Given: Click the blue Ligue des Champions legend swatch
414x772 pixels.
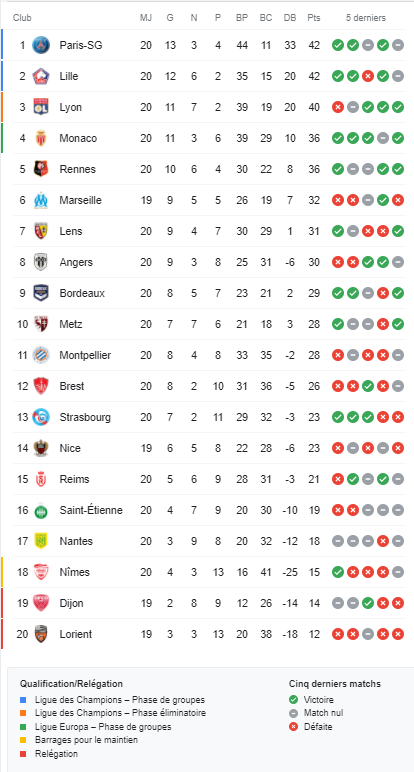Looking at the screenshot, I should pyautogui.click(x=24, y=700).
